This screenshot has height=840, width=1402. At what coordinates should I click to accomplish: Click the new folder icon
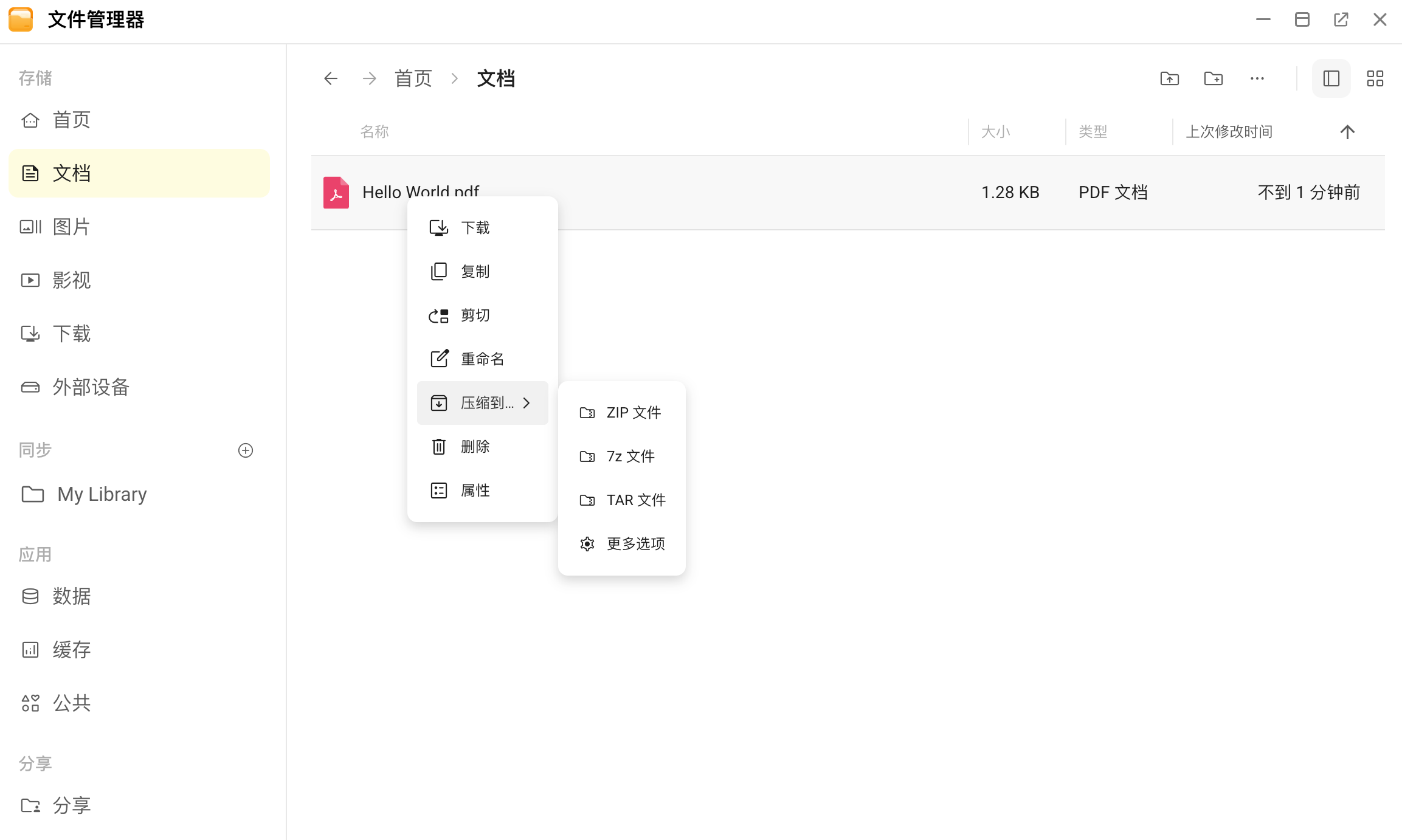(1214, 78)
